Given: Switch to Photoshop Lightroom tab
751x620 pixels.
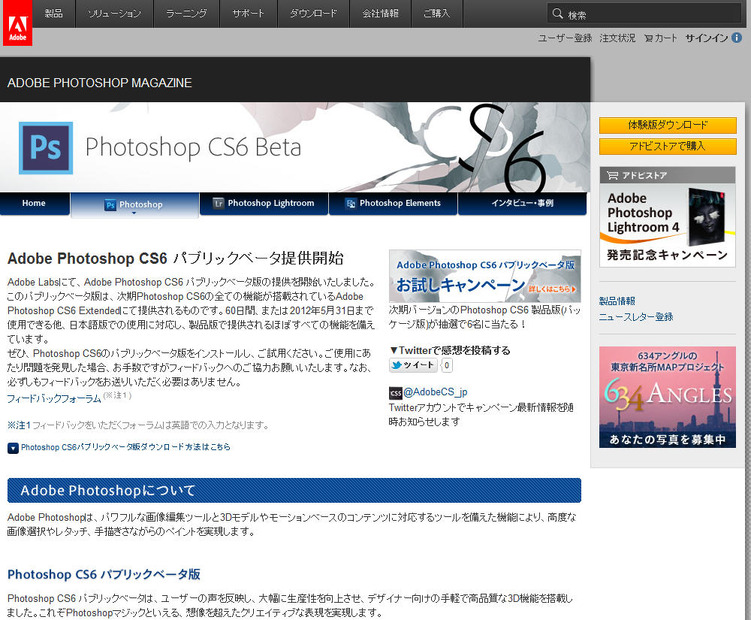Looking at the screenshot, I should pyautogui.click(x=264, y=203).
